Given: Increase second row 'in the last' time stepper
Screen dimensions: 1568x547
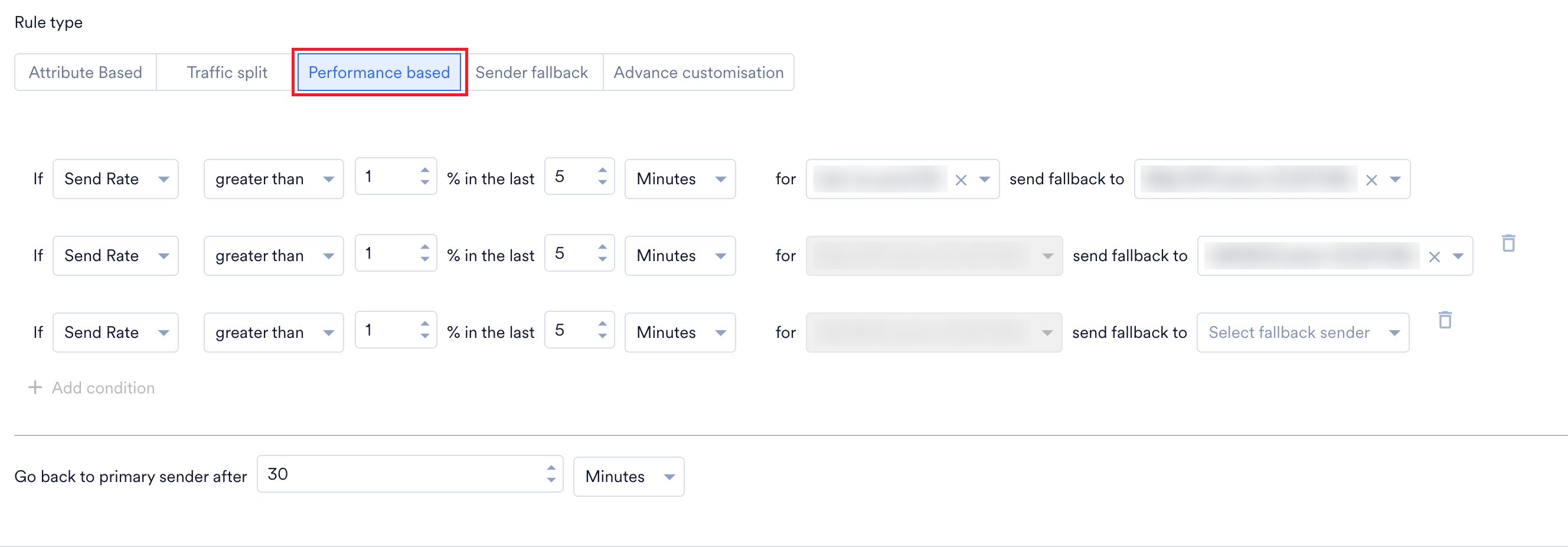Looking at the screenshot, I should (603, 248).
